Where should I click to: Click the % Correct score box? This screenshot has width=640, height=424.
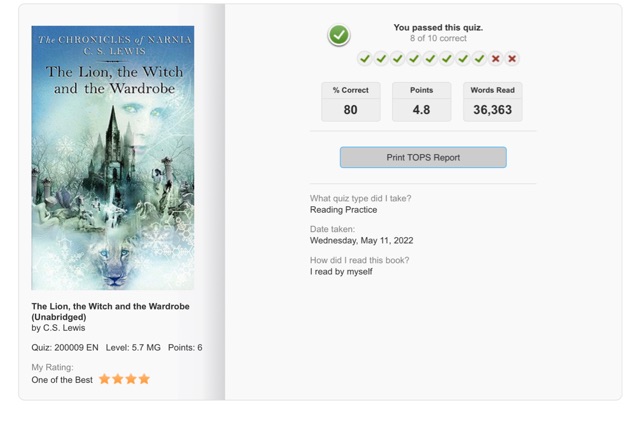coord(351,102)
